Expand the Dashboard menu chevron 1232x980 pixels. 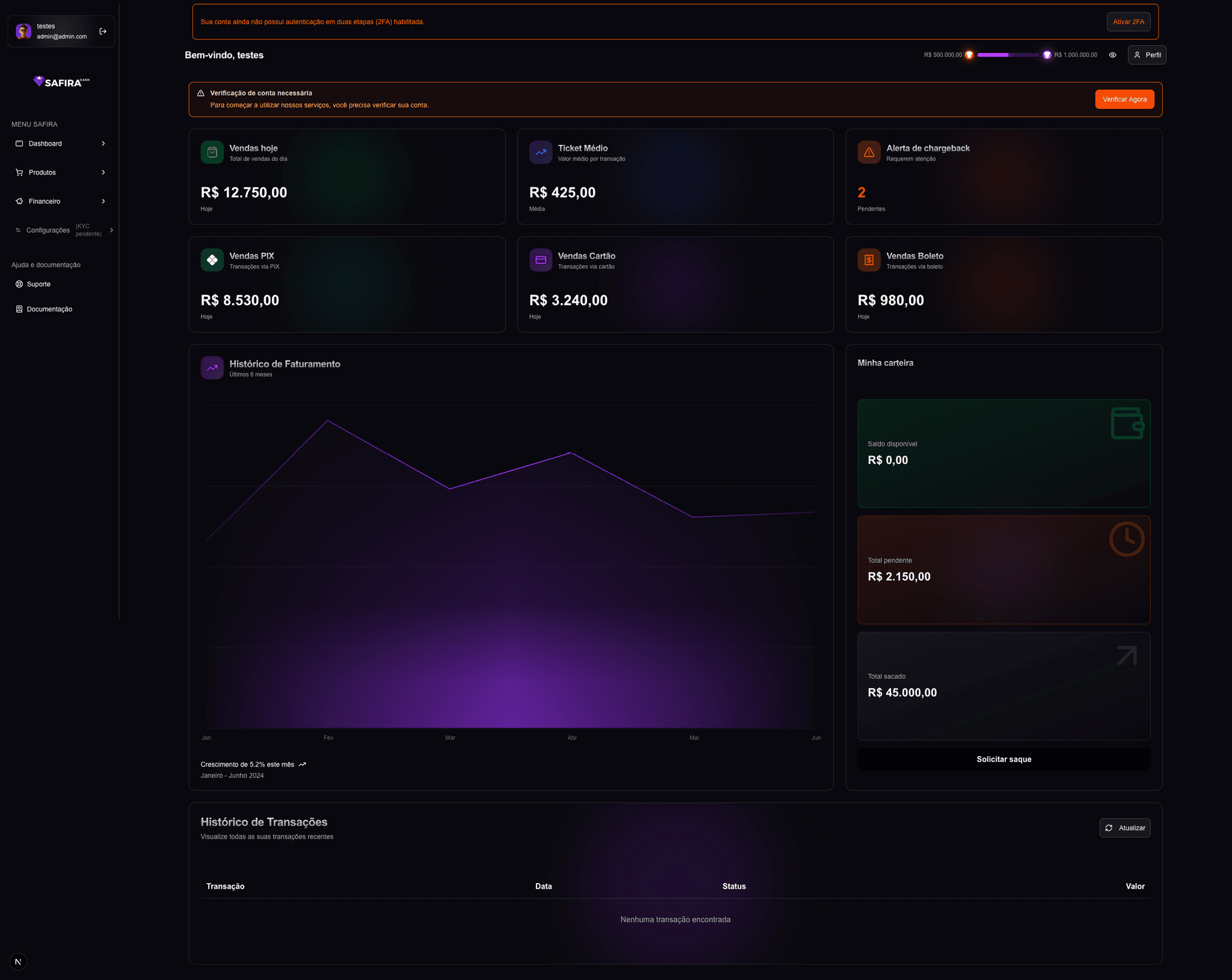point(103,143)
